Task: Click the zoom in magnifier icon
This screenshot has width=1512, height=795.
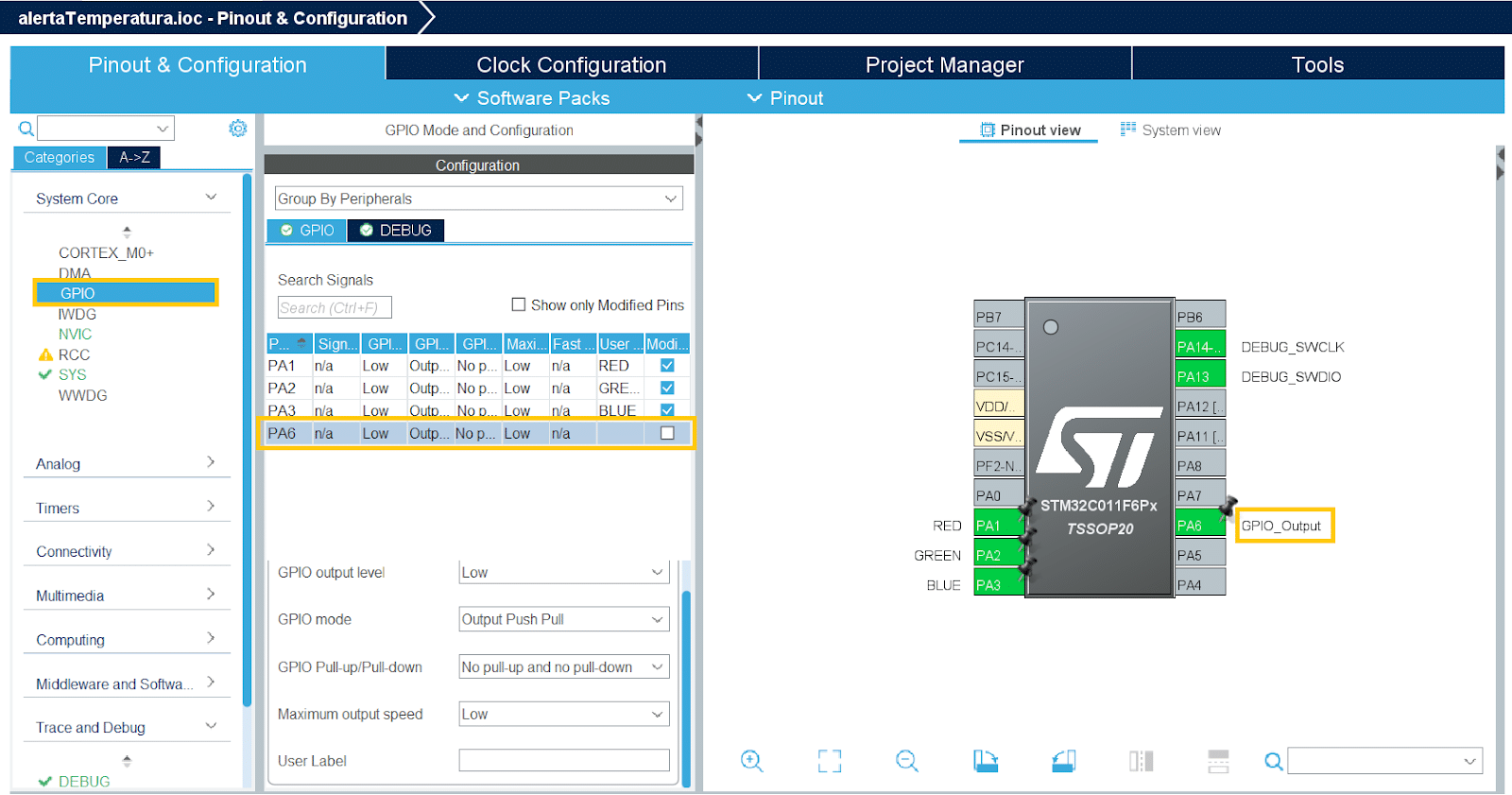Action: 752,761
